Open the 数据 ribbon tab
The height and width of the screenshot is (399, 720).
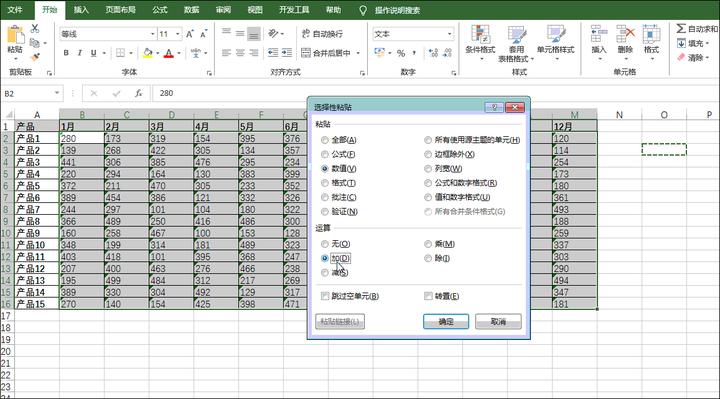pos(191,10)
